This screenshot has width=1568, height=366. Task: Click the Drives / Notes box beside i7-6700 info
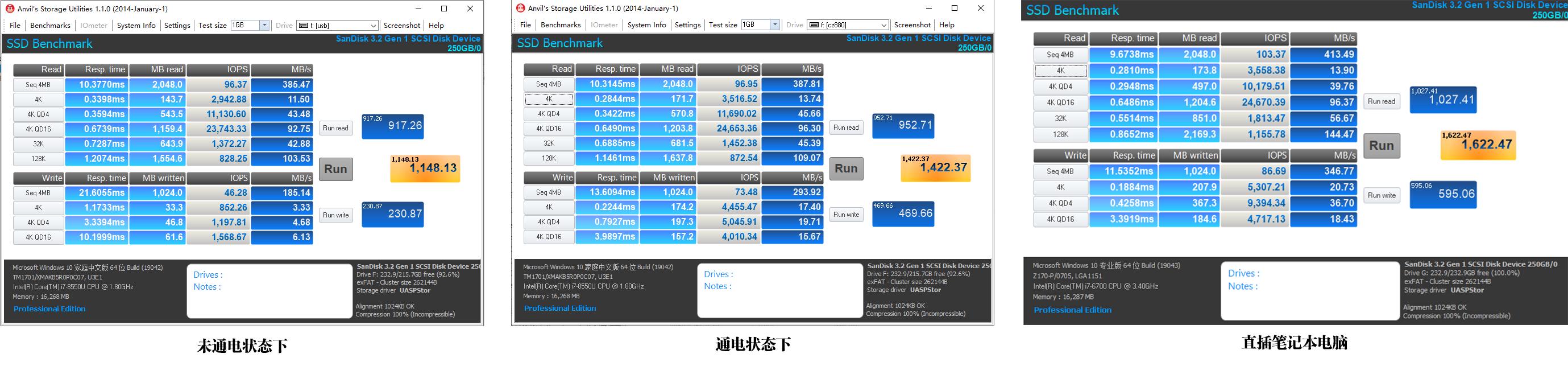click(1310, 291)
